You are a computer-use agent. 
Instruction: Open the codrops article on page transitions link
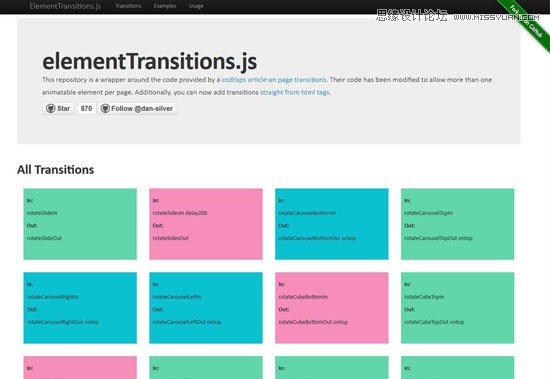[x=274, y=80]
